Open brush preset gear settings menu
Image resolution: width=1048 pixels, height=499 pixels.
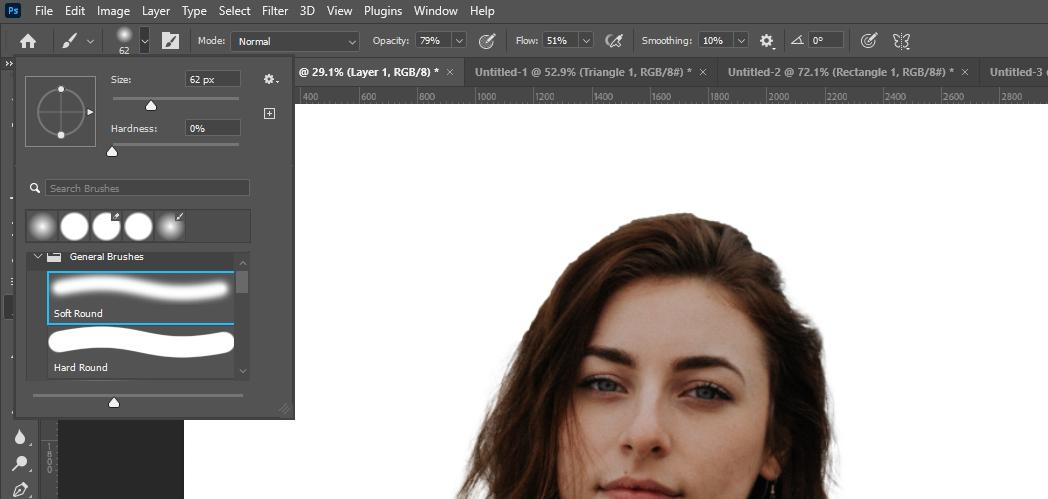(x=269, y=79)
